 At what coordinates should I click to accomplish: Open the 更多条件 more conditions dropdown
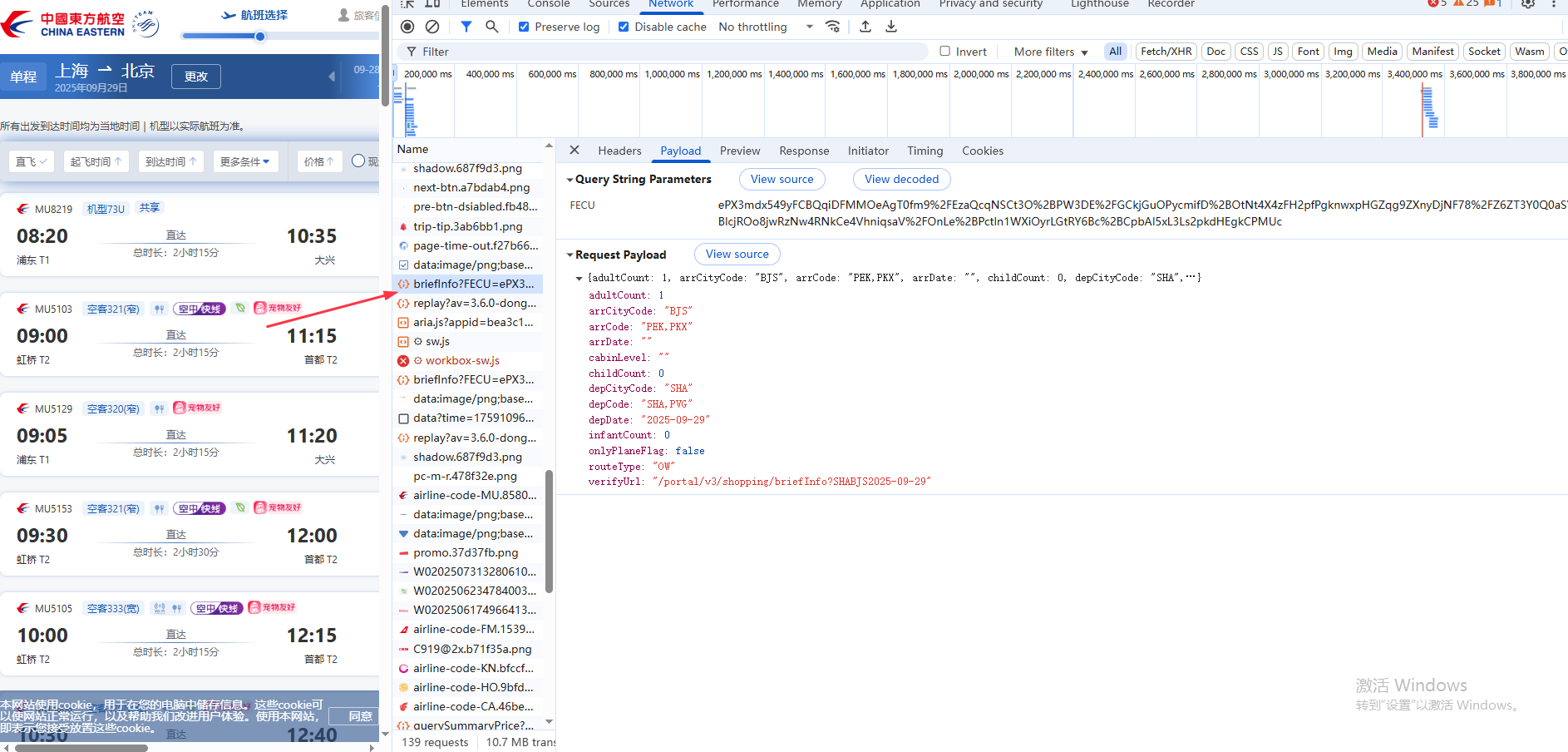coord(244,161)
